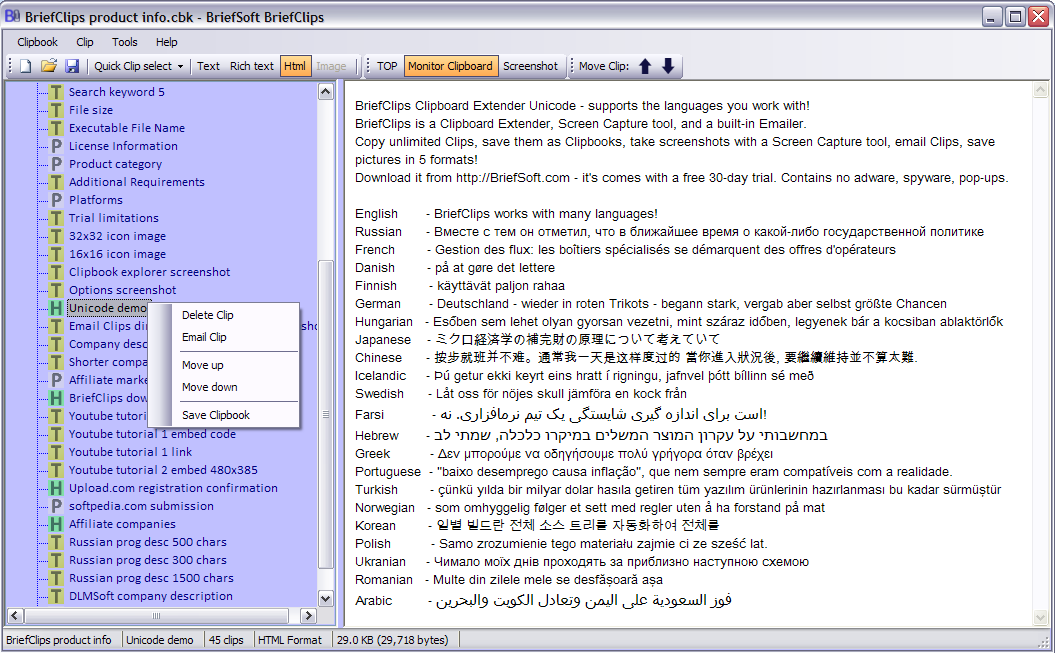The image size is (1055, 653).
Task: Click T icon beside Youtube tutorial 1 link
Action: (57, 453)
